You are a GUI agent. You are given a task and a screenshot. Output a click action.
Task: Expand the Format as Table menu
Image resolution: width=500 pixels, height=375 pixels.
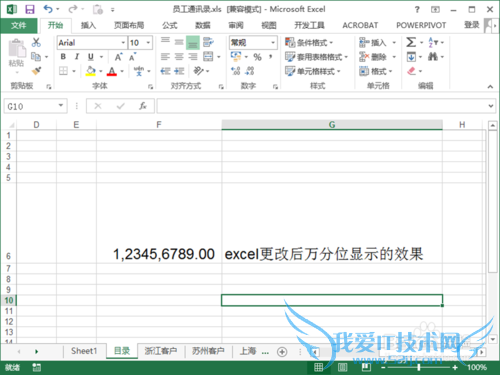(316, 57)
